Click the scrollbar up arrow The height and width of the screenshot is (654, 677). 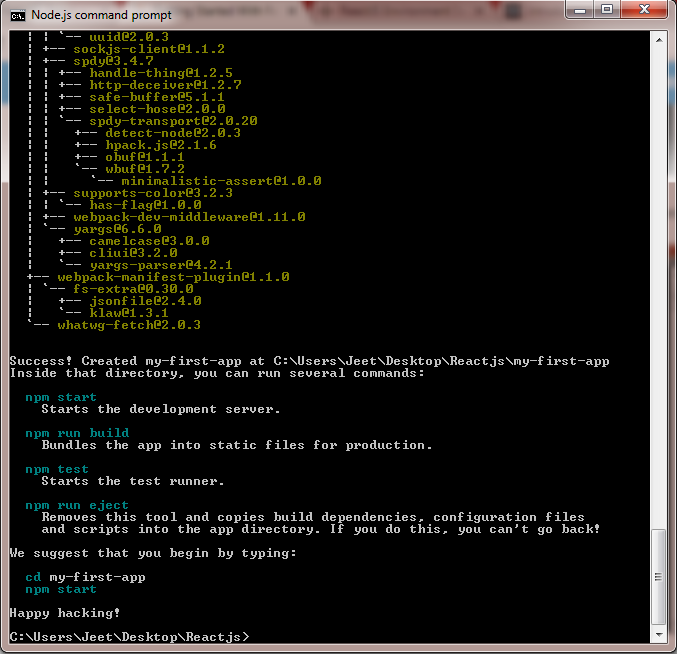[659, 38]
